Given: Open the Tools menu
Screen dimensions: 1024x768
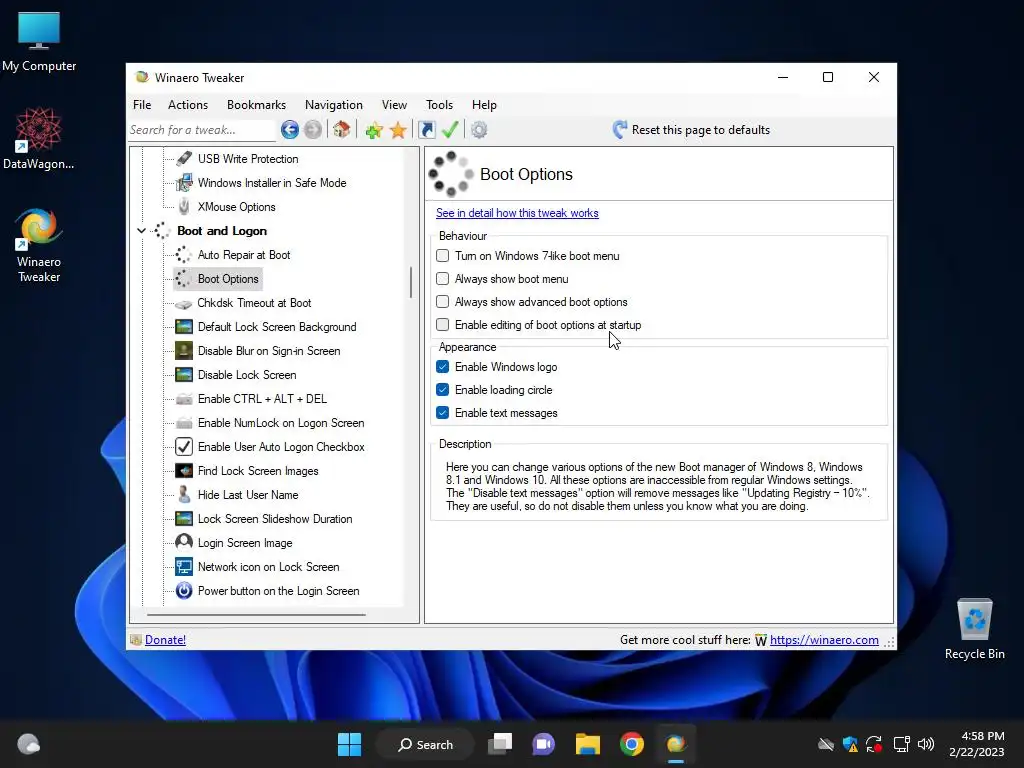Looking at the screenshot, I should tap(439, 104).
